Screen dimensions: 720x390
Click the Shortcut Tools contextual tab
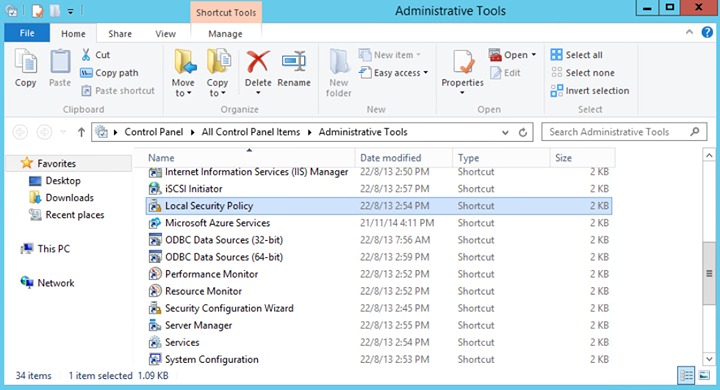(226, 12)
